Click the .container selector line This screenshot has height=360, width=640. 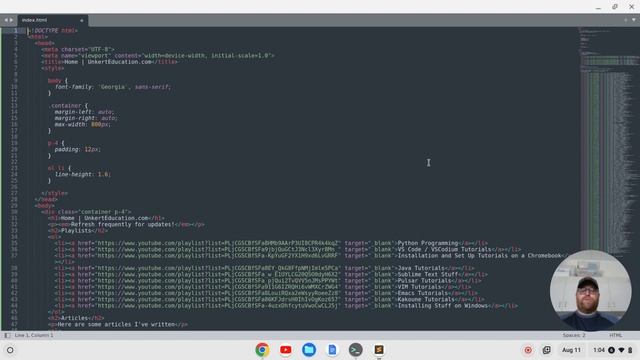click(x=69, y=106)
